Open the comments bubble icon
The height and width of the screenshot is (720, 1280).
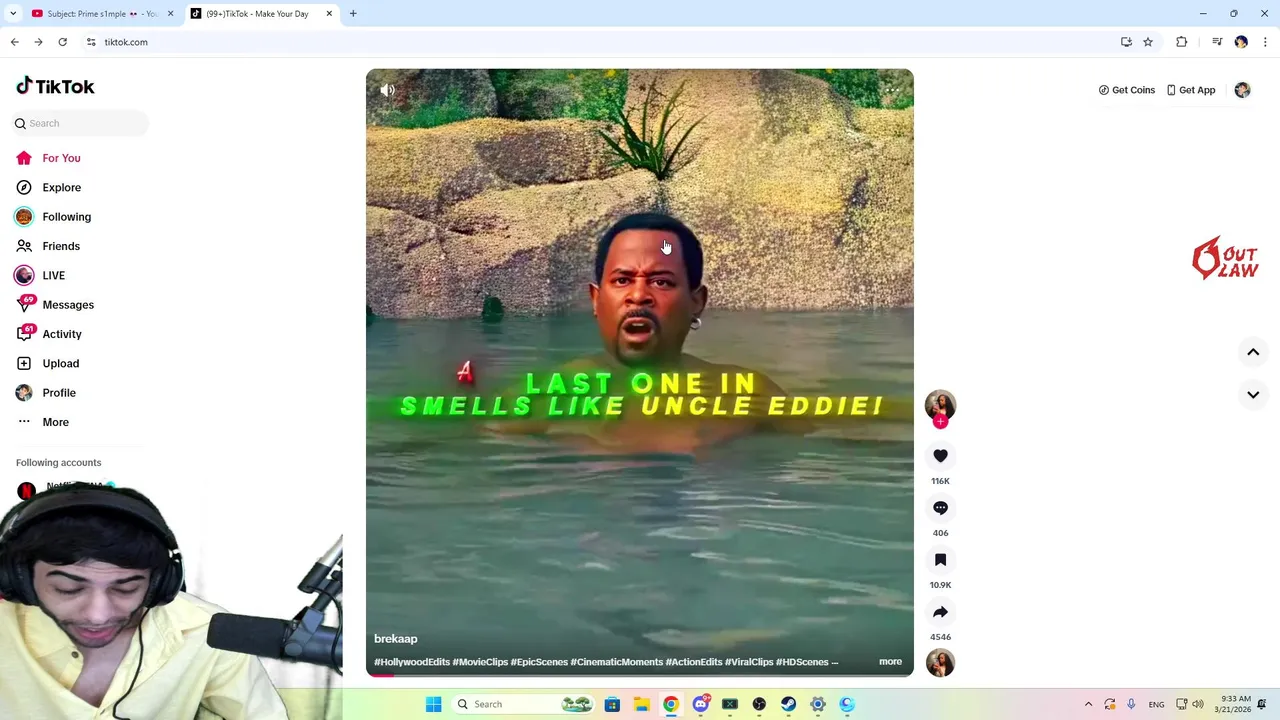click(940, 508)
